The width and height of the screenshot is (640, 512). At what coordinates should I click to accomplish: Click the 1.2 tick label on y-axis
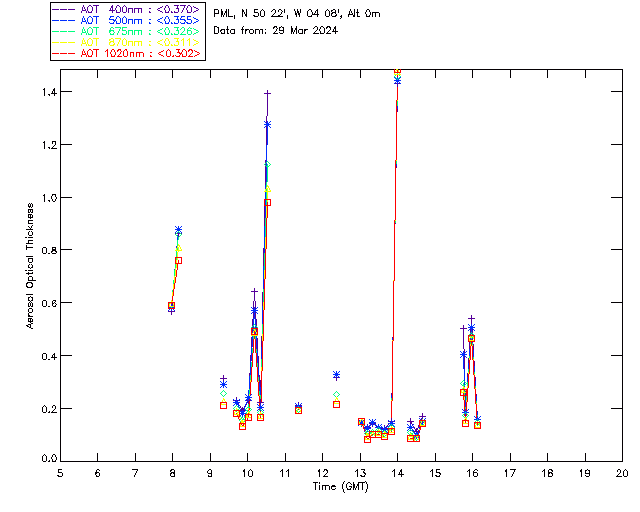pyautogui.click(x=49, y=145)
